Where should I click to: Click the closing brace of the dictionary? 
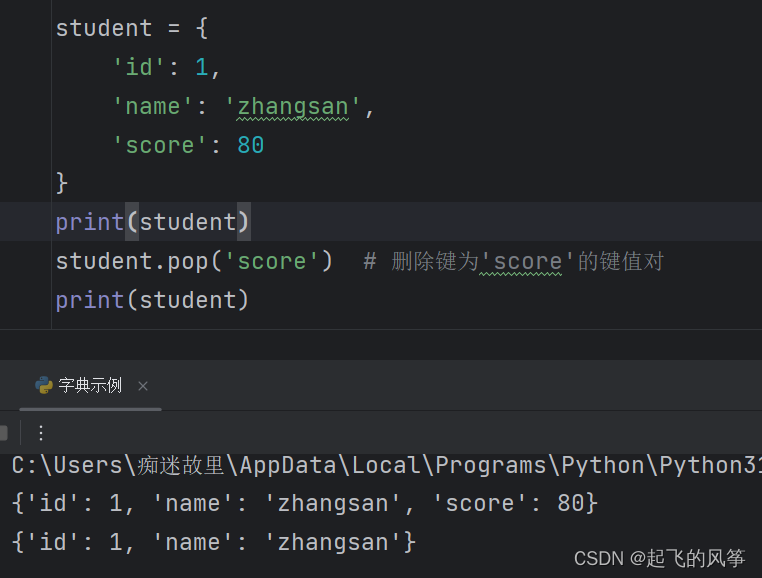(x=61, y=183)
